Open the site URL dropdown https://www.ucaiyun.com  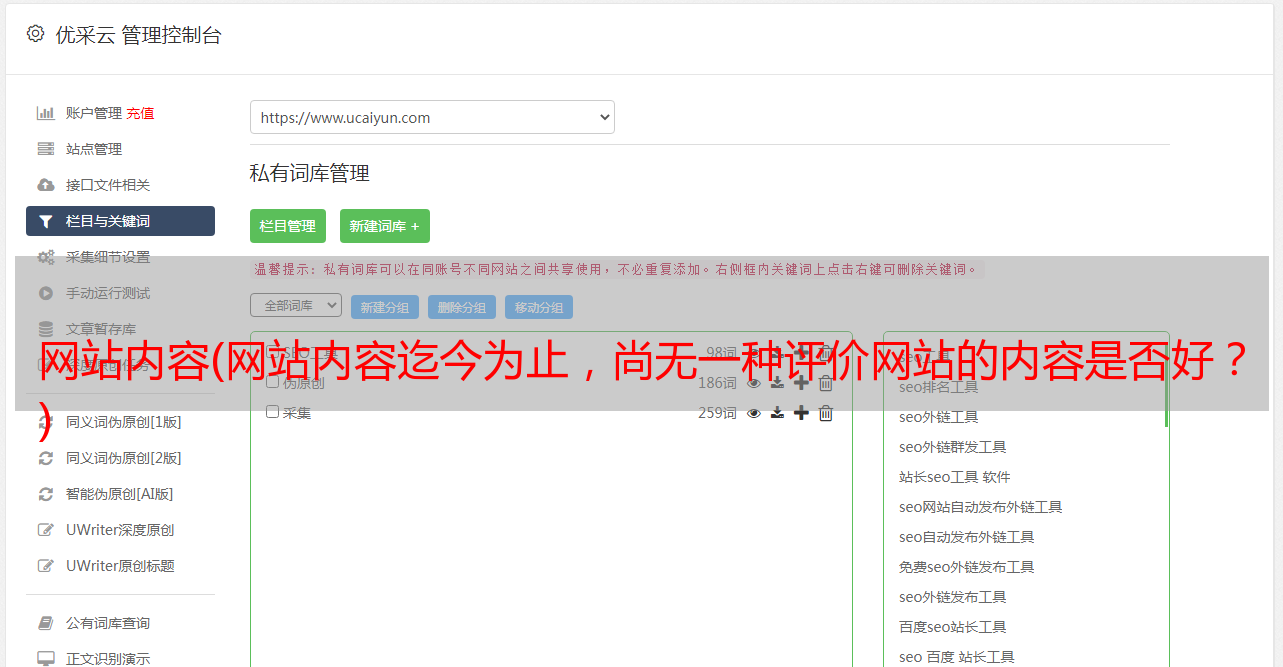click(x=432, y=117)
